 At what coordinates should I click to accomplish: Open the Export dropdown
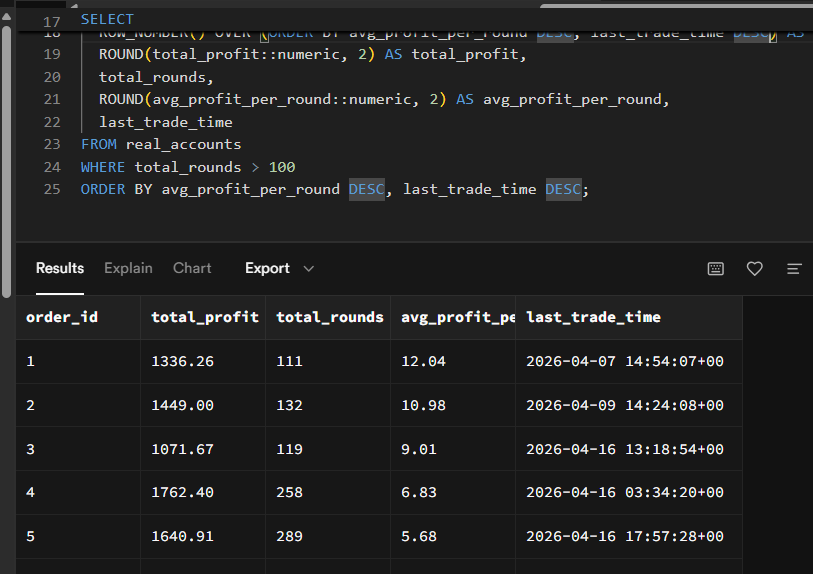[267, 268]
